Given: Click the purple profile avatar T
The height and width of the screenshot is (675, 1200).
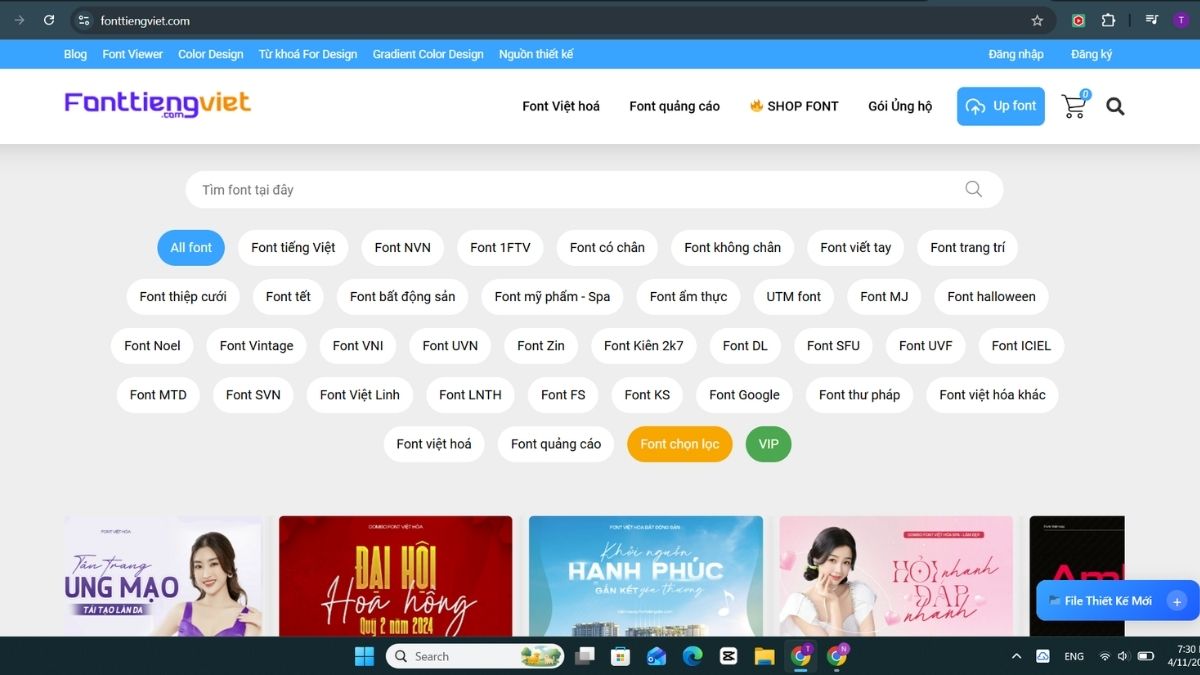Looking at the screenshot, I should point(1179,20).
